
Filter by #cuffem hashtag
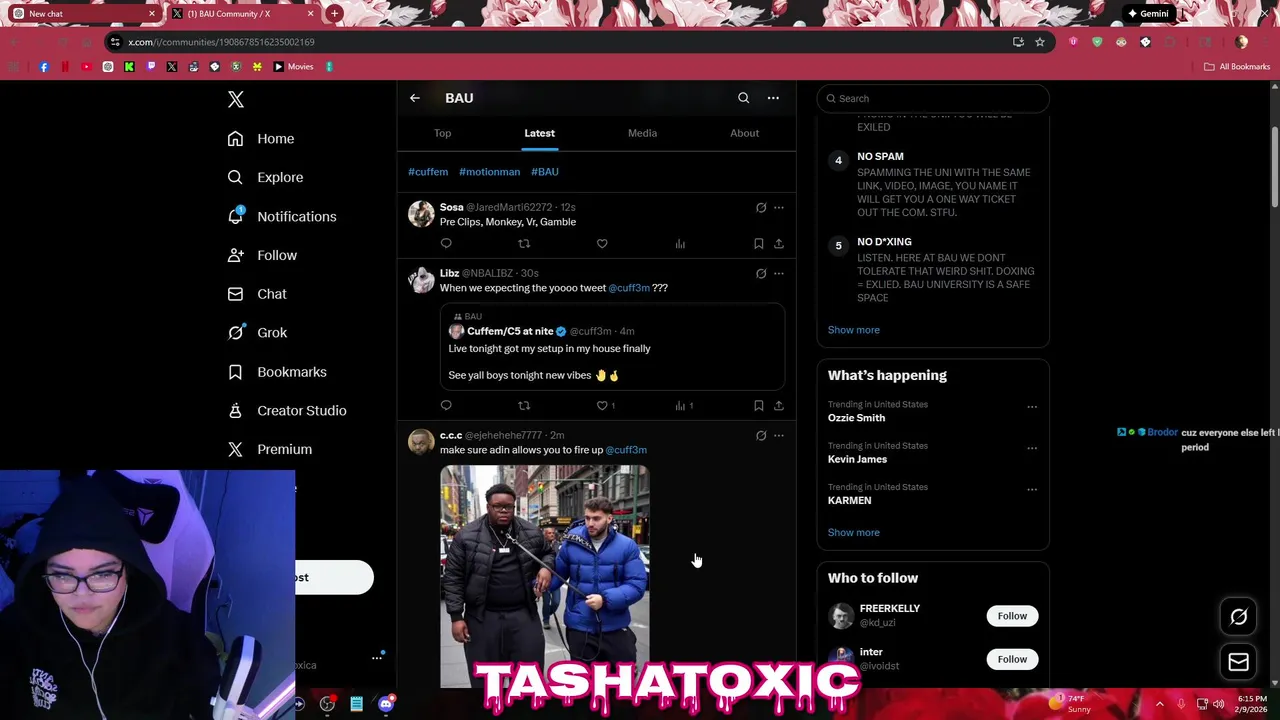(428, 172)
